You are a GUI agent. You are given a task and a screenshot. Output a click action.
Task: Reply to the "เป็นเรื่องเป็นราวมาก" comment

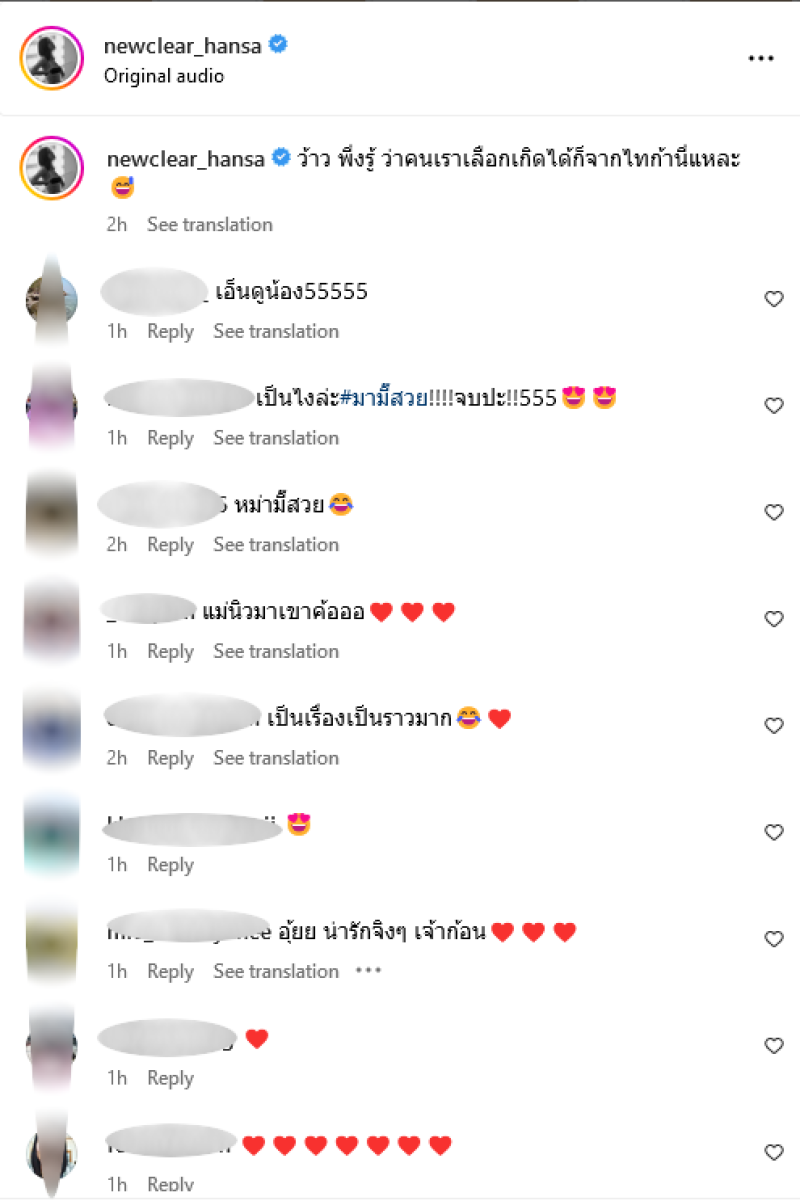tap(170, 758)
